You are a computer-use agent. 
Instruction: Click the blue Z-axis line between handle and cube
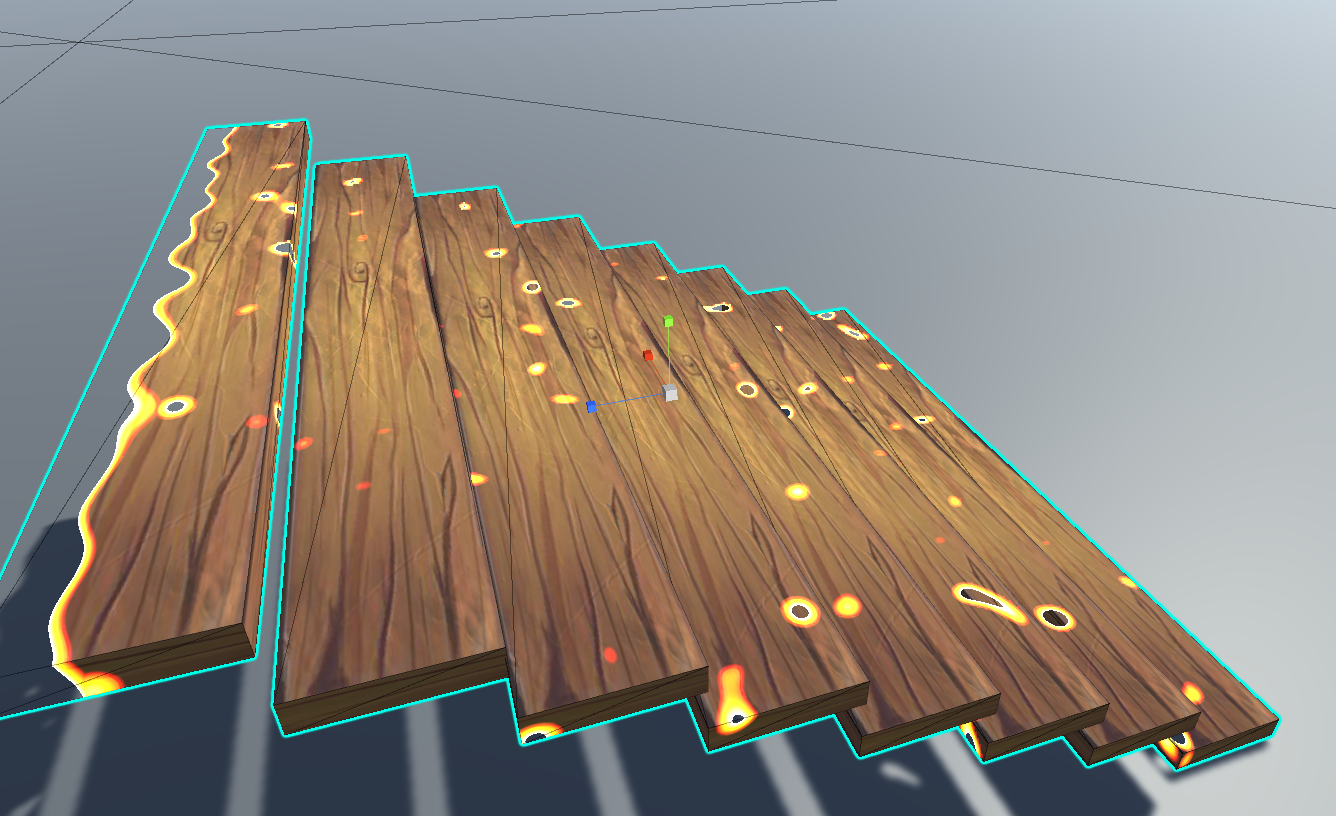click(630, 400)
